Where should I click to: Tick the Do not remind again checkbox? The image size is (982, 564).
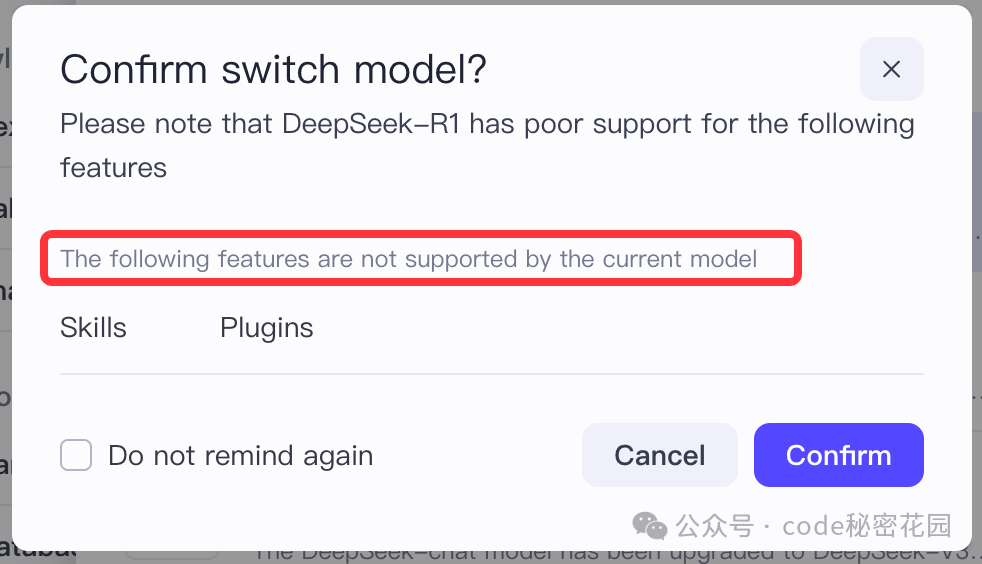76,454
